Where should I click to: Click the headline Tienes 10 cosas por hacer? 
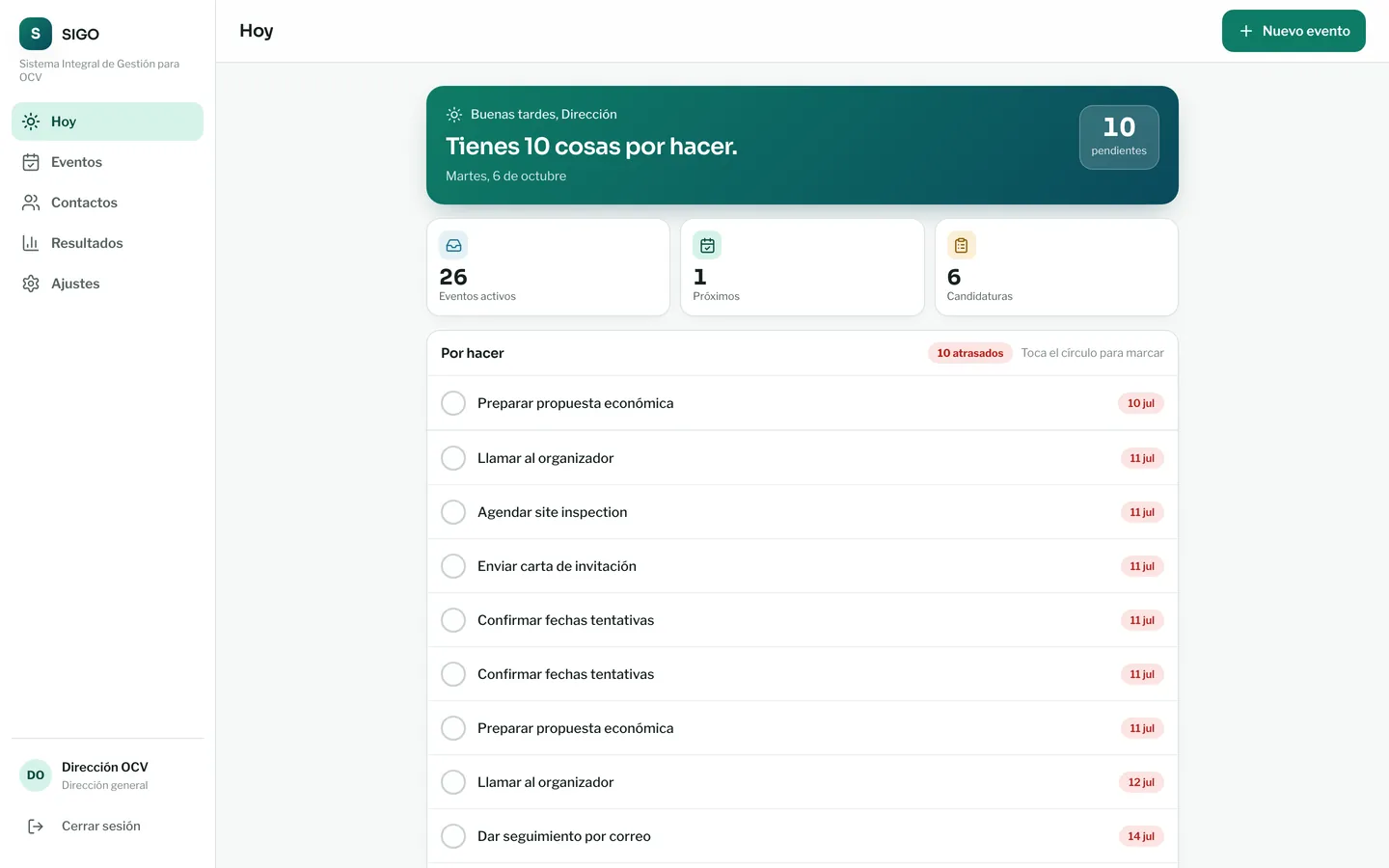(591, 147)
